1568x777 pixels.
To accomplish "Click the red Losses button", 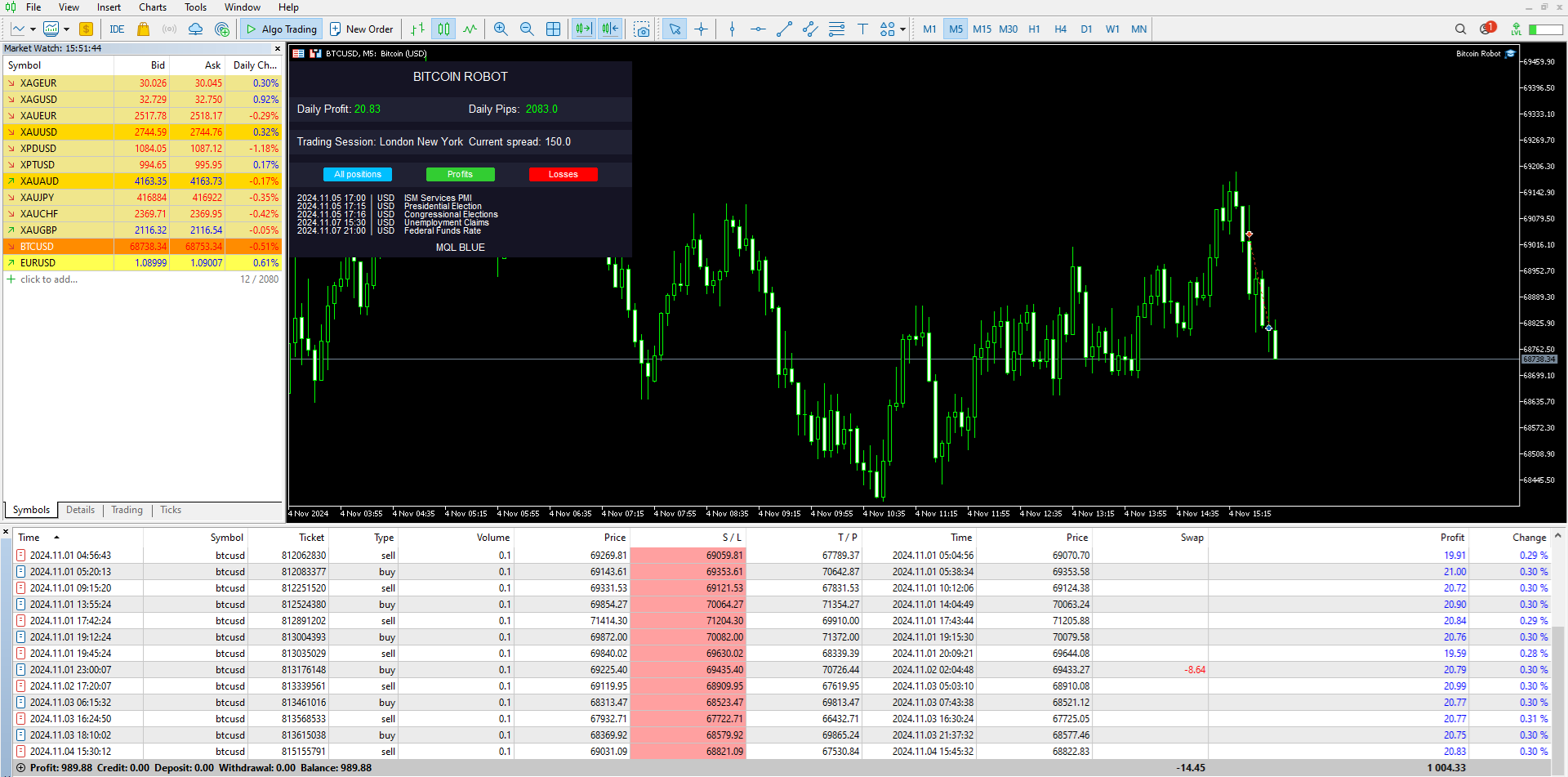I will (x=563, y=175).
